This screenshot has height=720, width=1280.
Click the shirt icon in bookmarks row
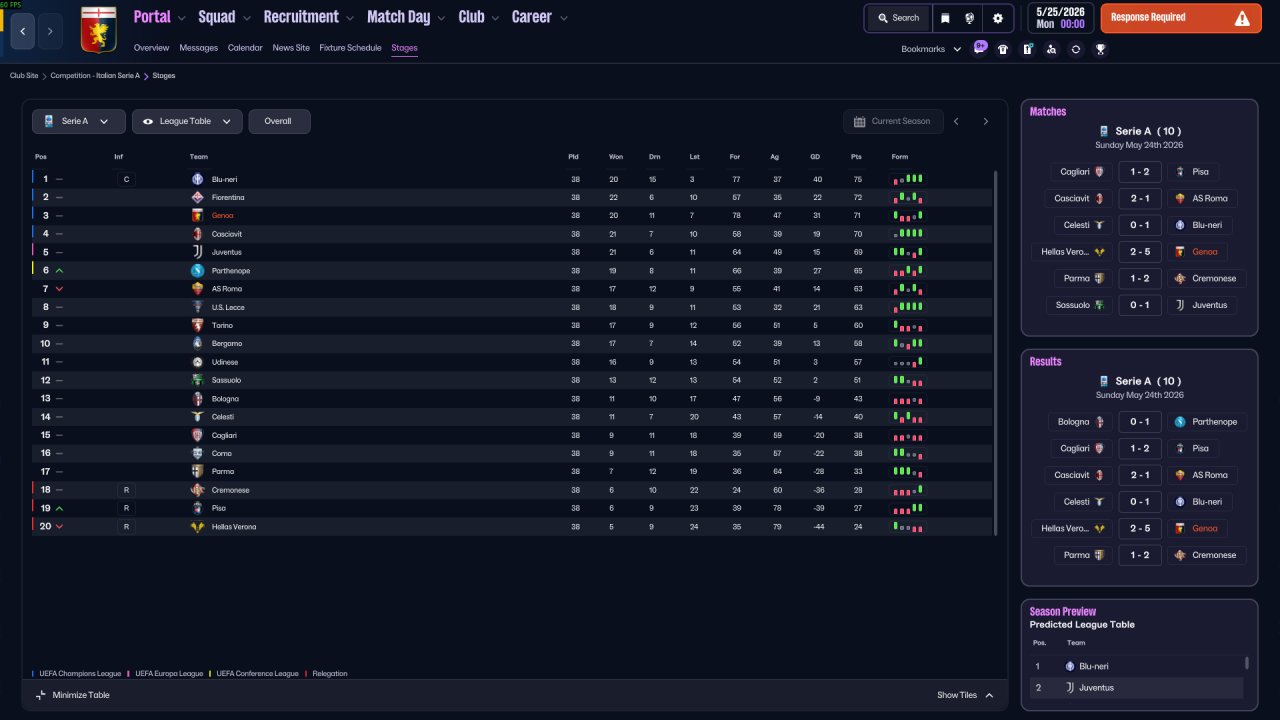(1003, 49)
